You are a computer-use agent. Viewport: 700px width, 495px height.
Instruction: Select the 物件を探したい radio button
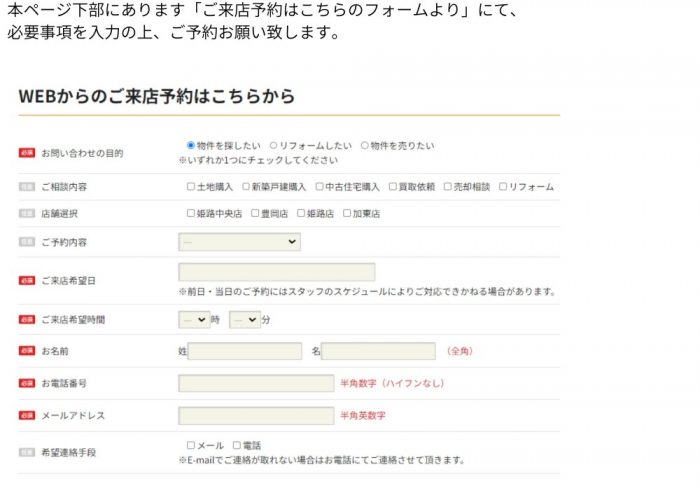click(x=191, y=146)
